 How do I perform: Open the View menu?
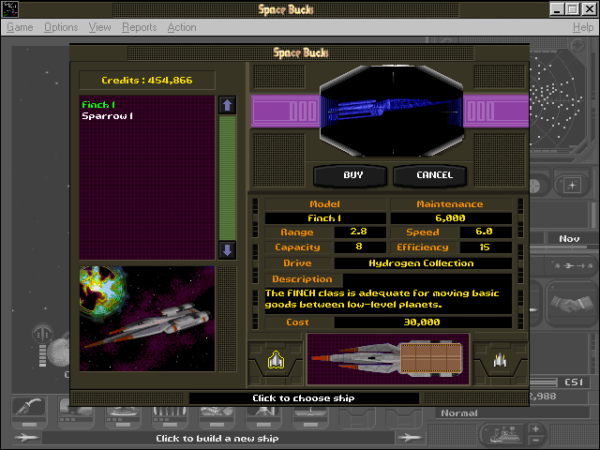(100, 27)
